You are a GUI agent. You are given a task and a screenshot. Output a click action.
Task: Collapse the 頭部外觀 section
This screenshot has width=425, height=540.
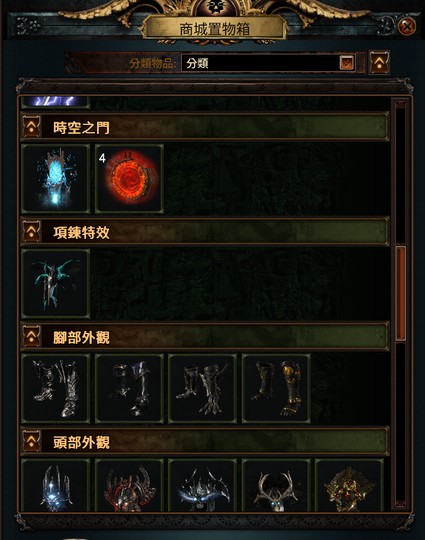[x=32, y=441]
